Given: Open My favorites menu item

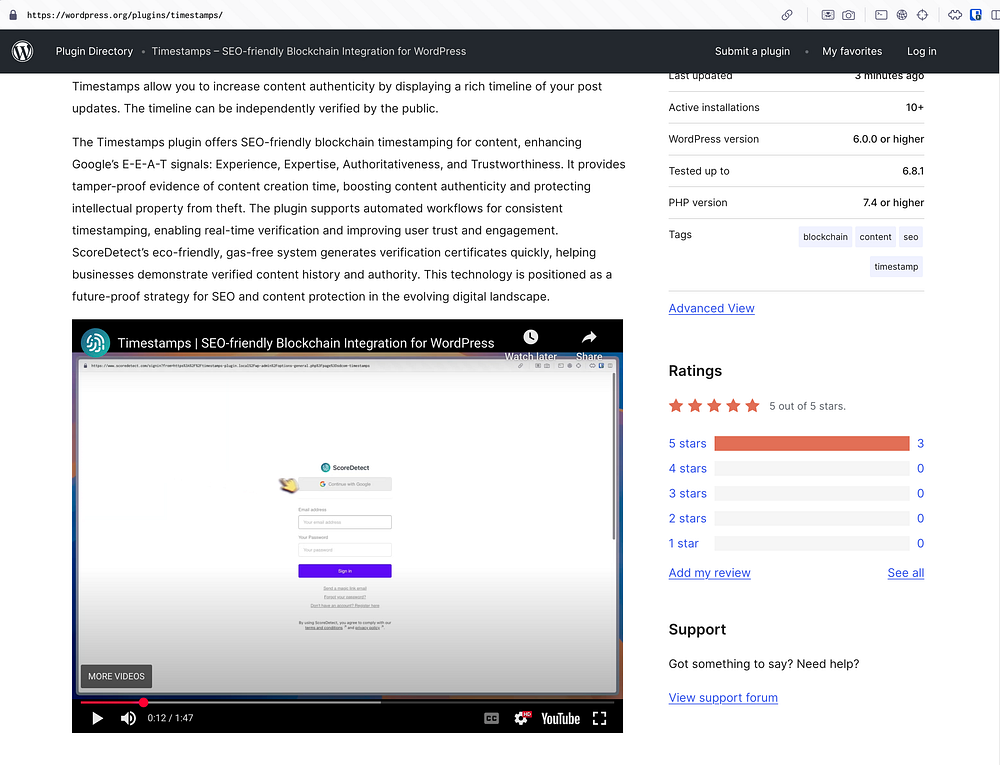Looking at the screenshot, I should 852,51.
